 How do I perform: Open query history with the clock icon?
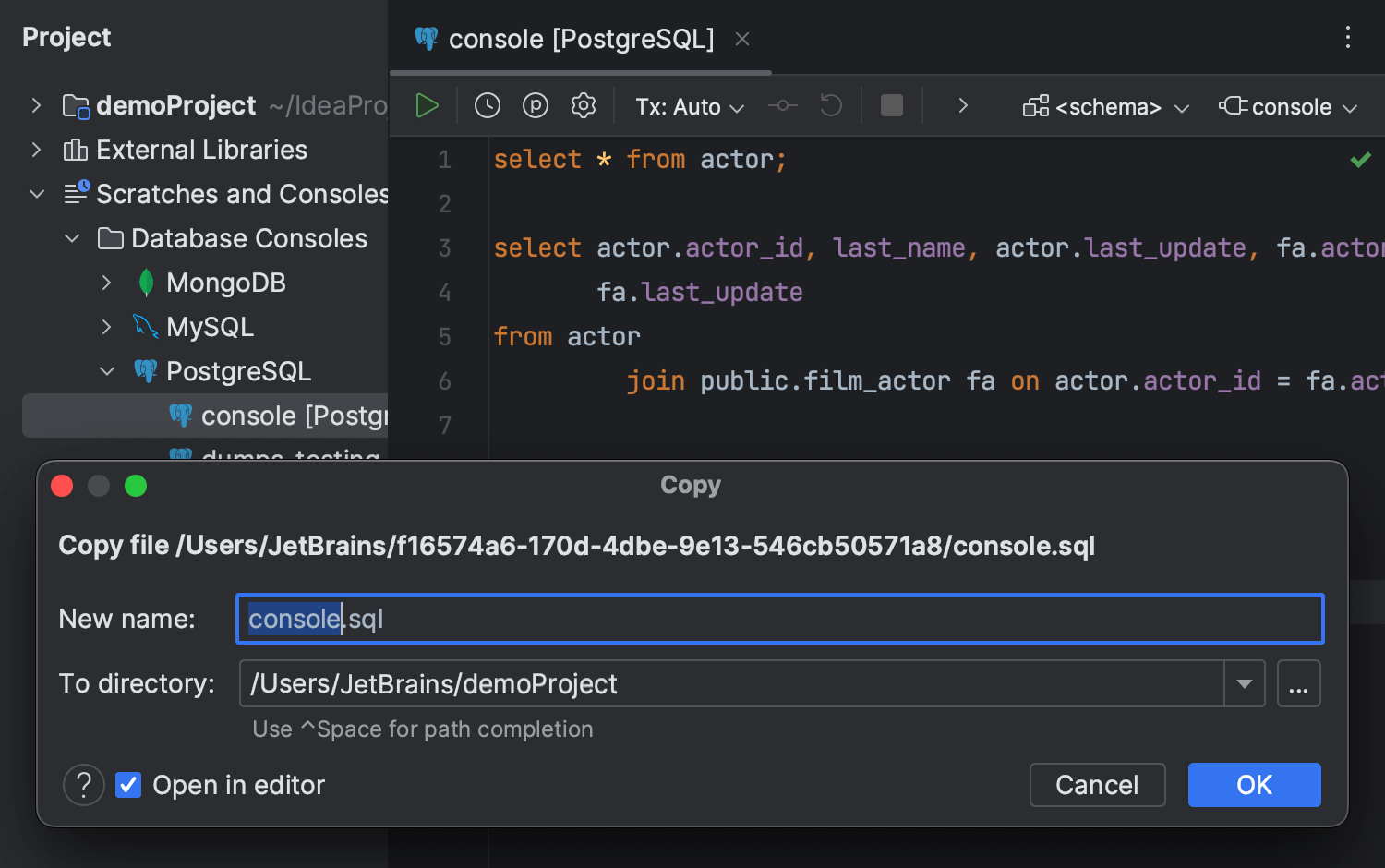click(x=487, y=105)
